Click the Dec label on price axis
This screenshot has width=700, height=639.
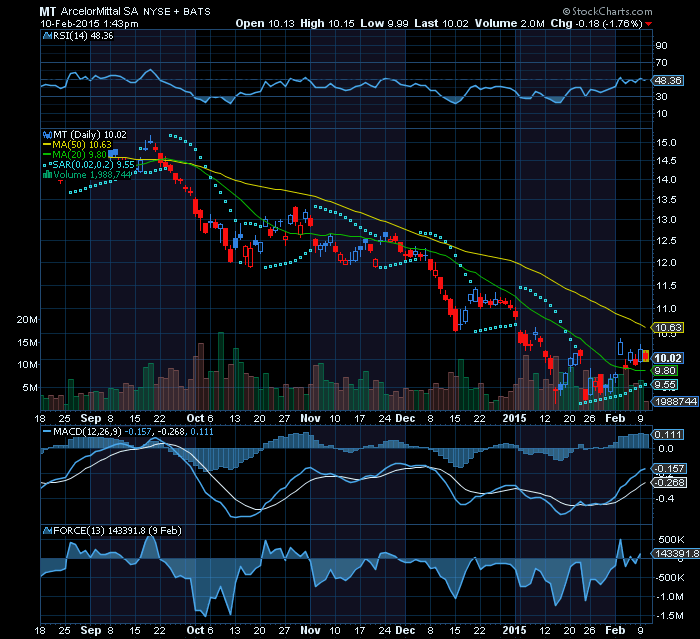click(x=405, y=418)
